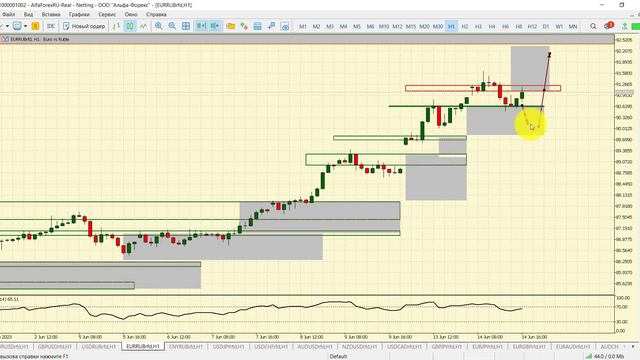Switch to CNYRUB H1 chart tab
The height and width of the screenshot is (360, 640).
click(x=186, y=347)
